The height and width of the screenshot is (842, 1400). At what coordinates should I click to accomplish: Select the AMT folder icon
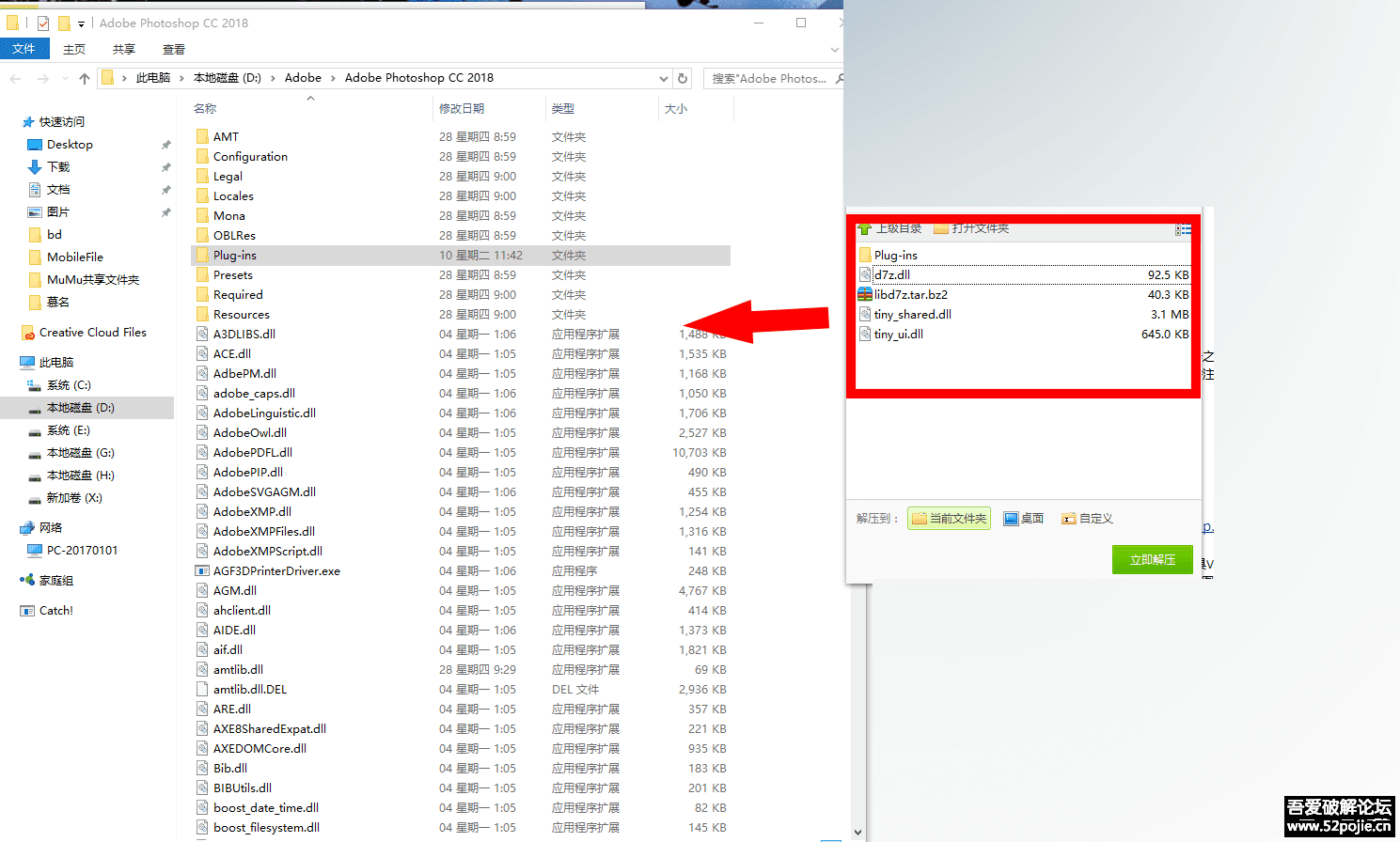click(x=202, y=136)
